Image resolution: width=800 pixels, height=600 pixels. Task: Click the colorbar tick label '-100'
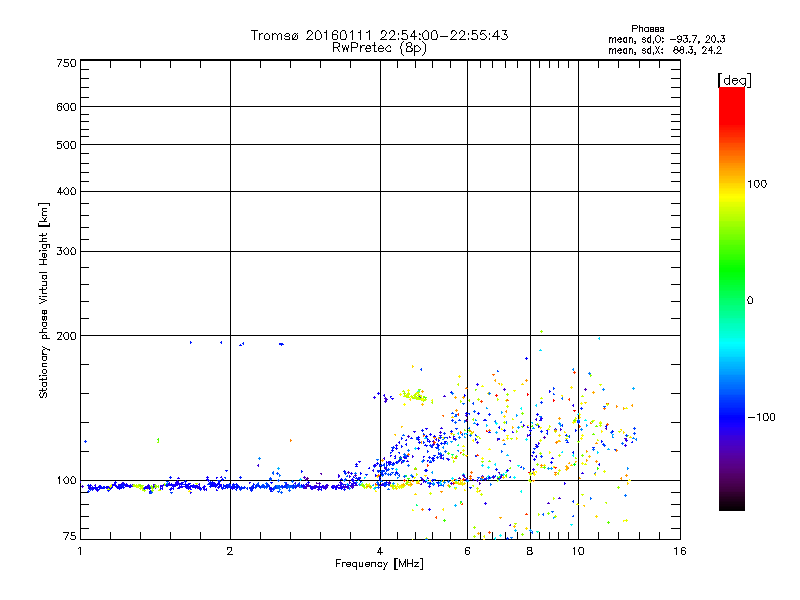coord(761,417)
